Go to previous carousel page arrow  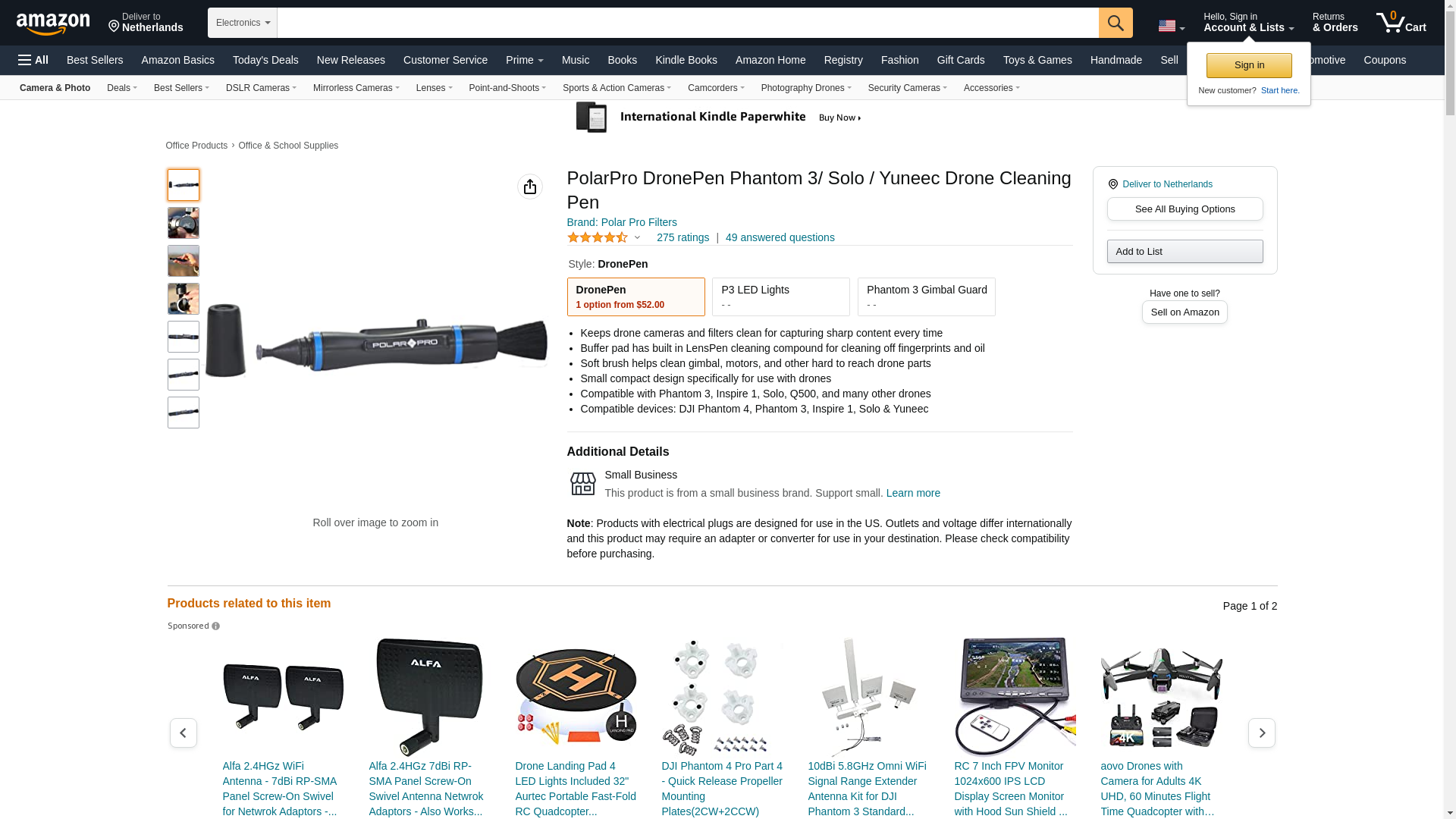pyautogui.click(x=184, y=733)
